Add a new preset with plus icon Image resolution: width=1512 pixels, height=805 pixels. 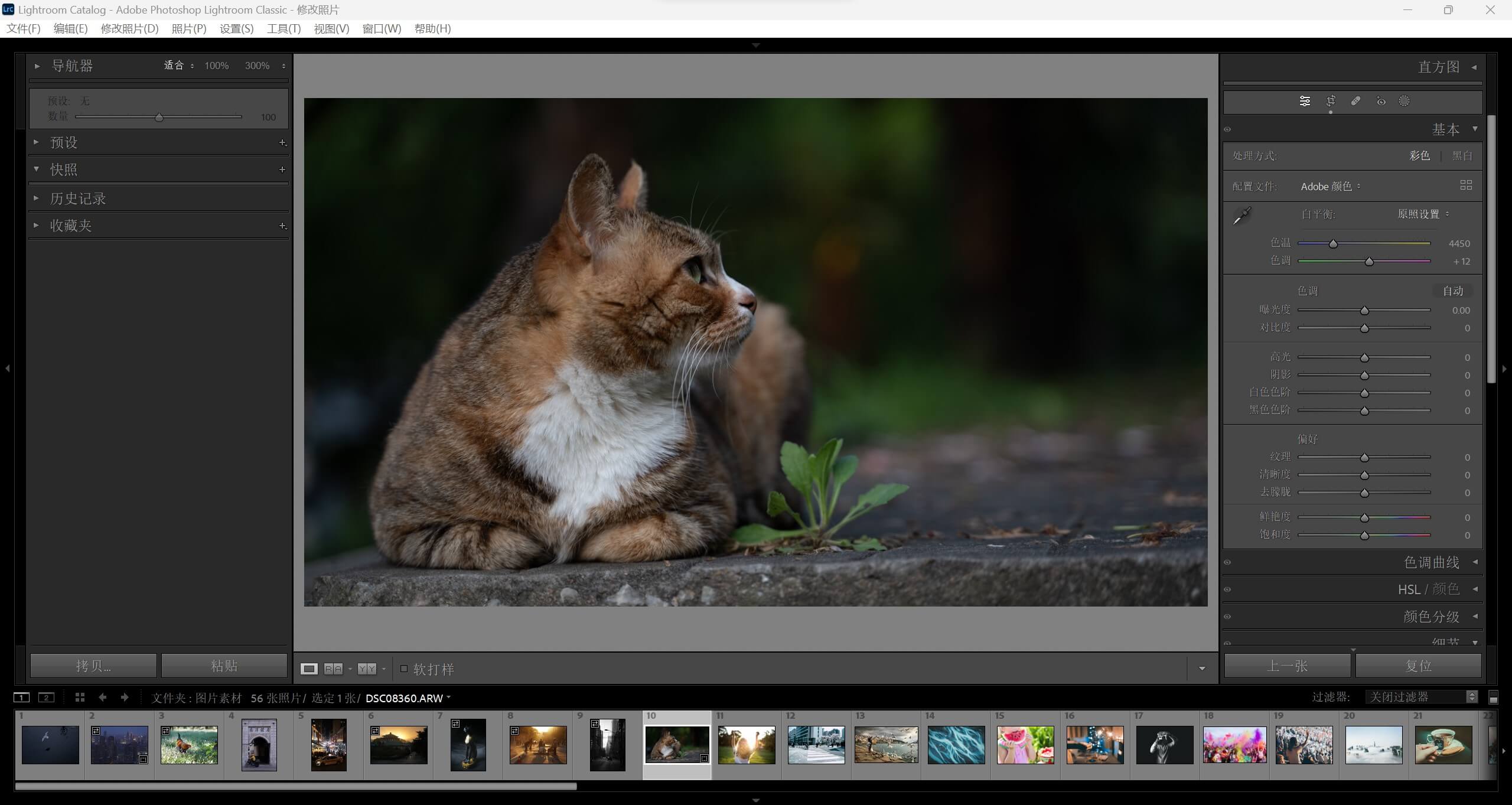point(282,142)
